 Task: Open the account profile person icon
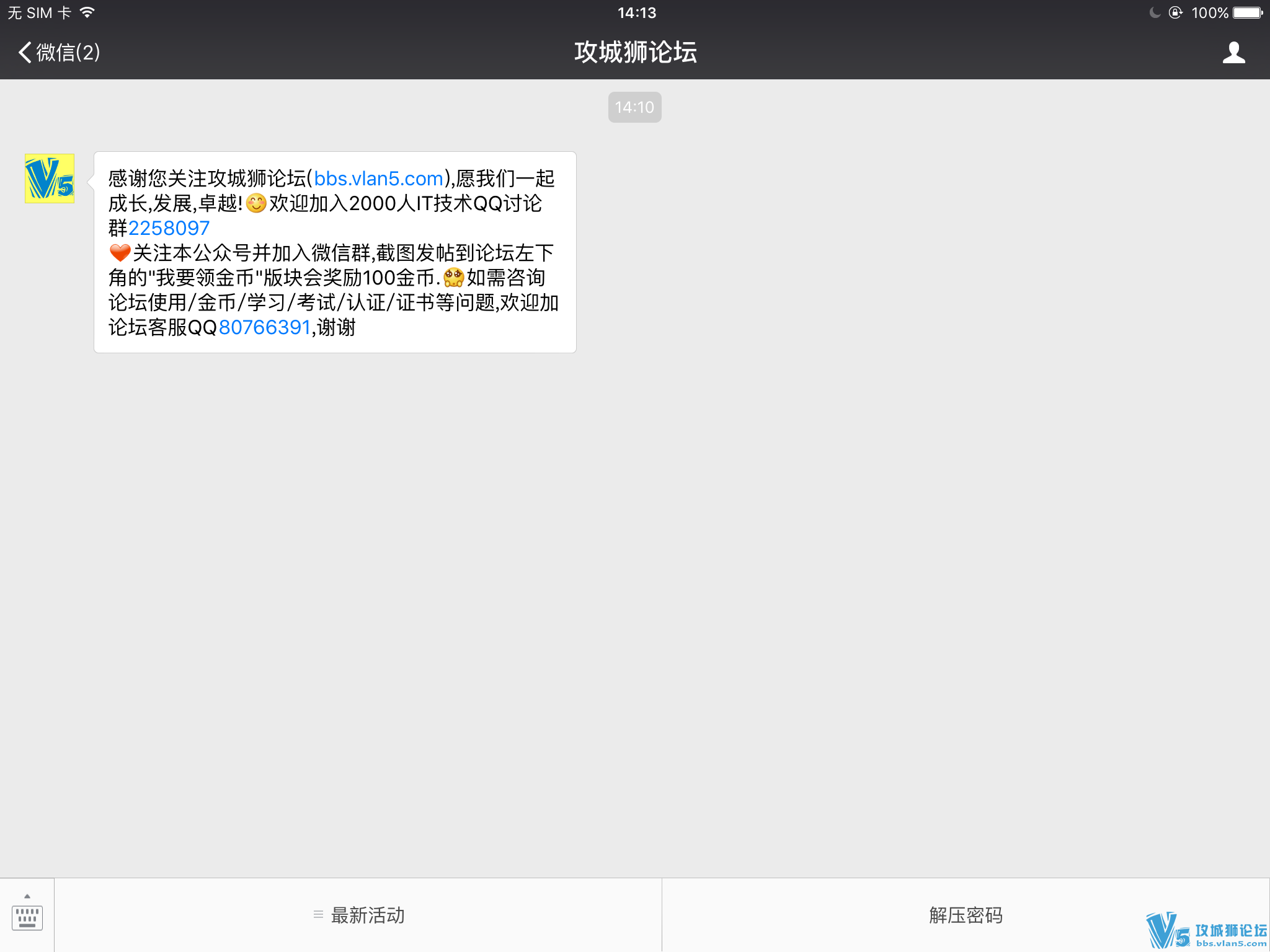1233,53
